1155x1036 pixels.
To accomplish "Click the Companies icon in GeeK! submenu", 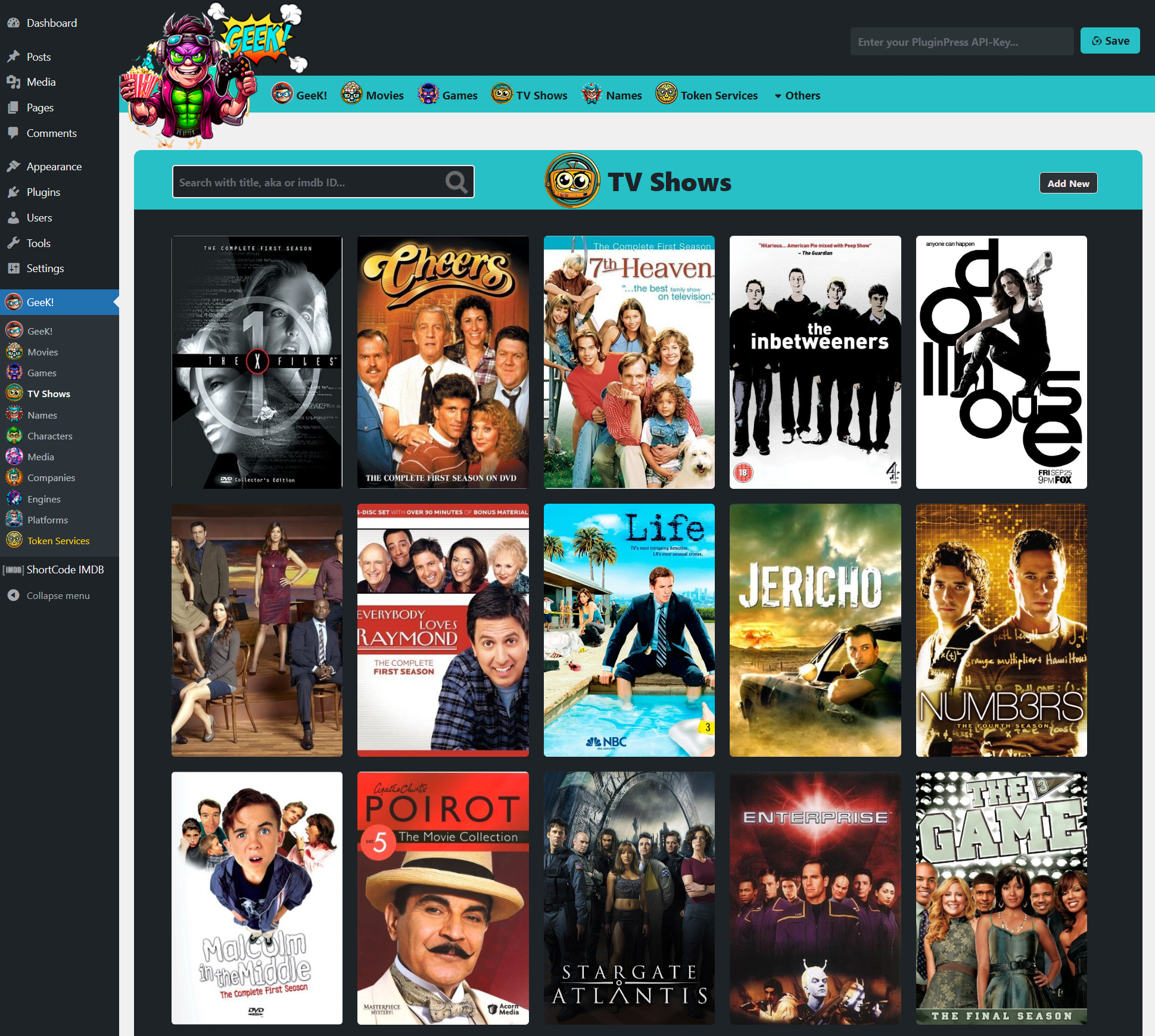I will coord(14,478).
